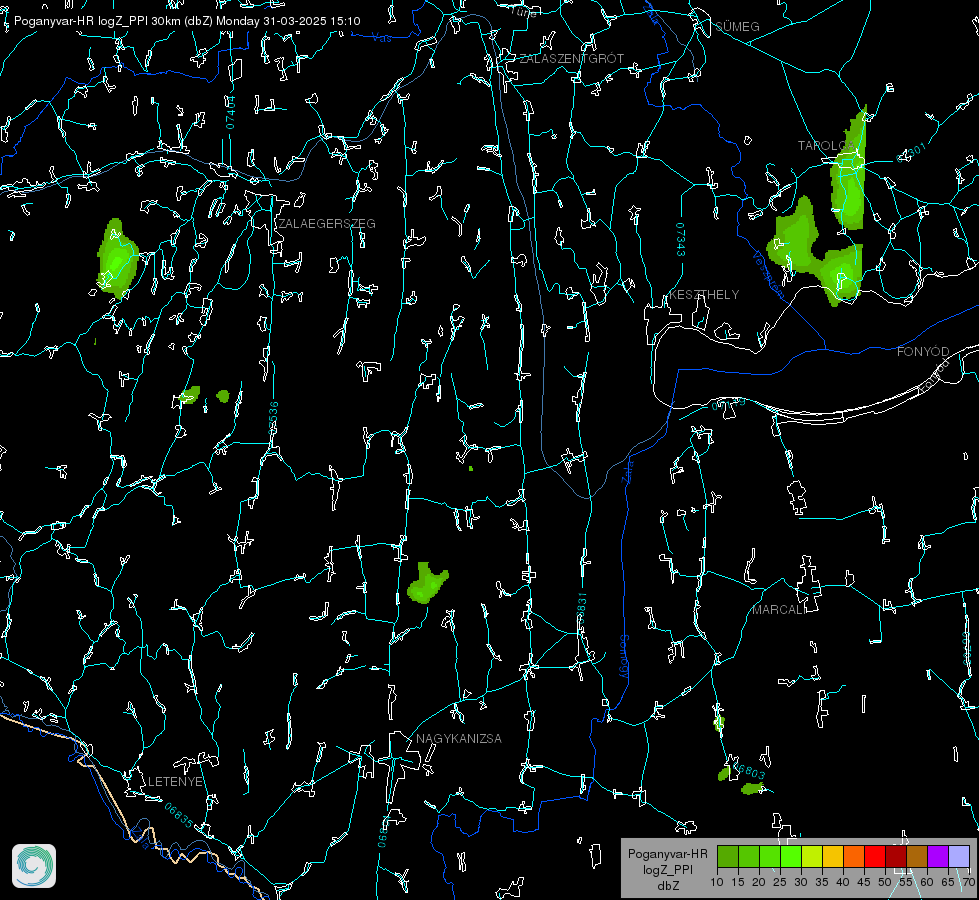Viewport: 979px width, 900px height.
Task: Click the tall radar echo over Tapolca
Action: pyautogui.click(x=849, y=174)
